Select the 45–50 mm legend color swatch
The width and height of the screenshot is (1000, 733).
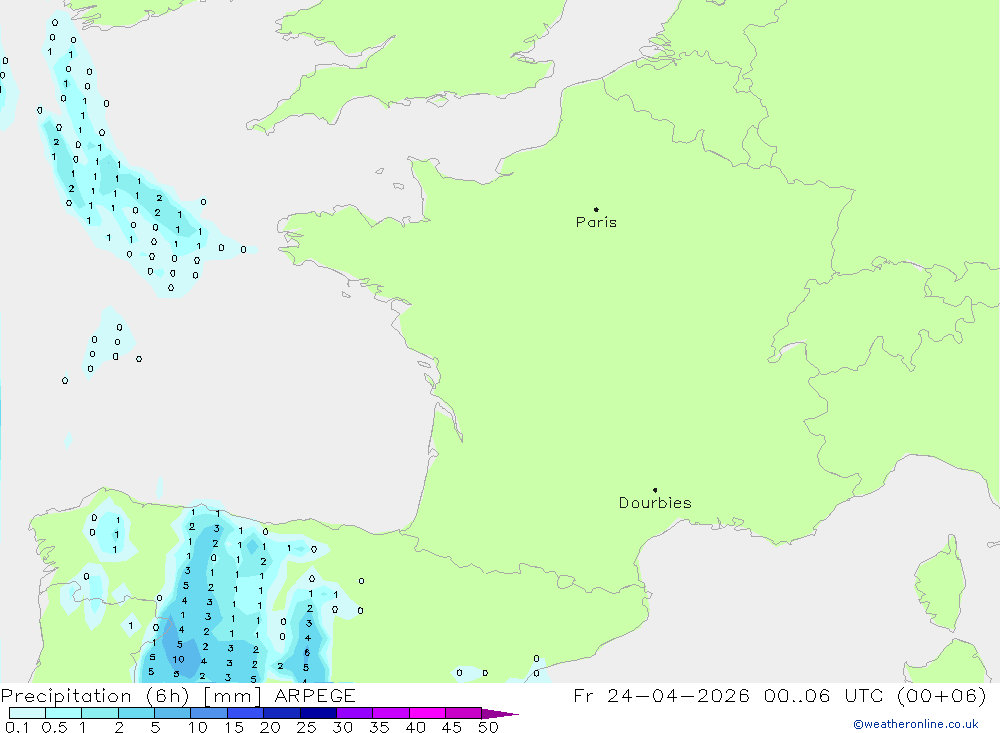(x=464, y=713)
